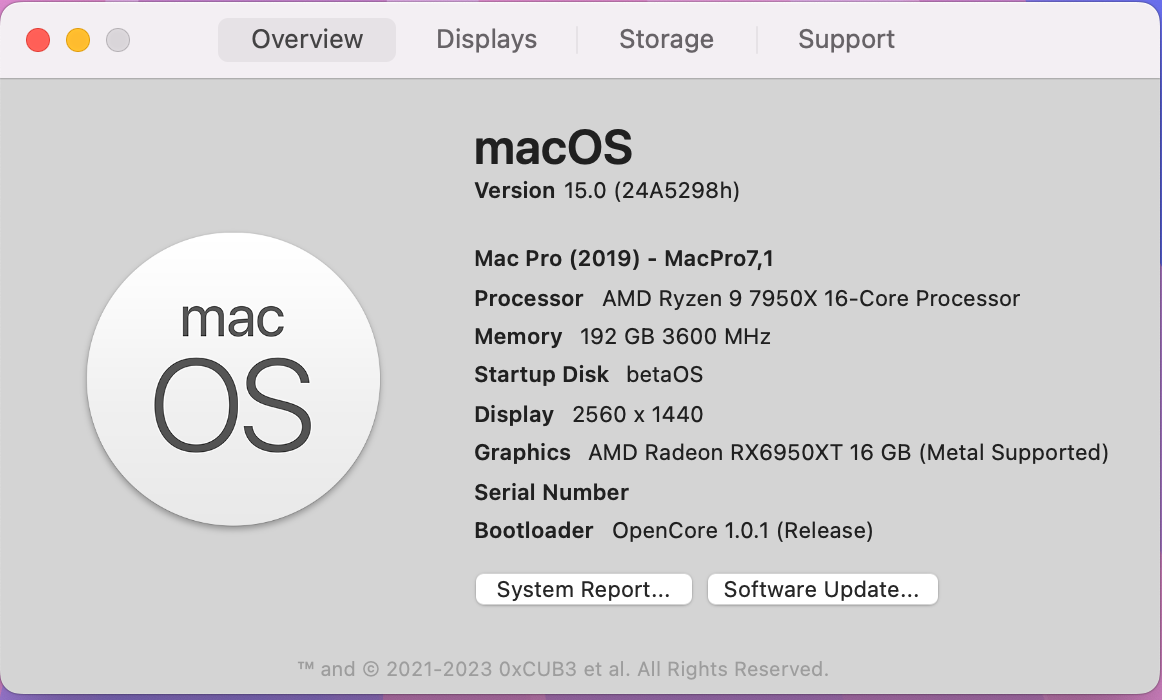Image resolution: width=1162 pixels, height=700 pixels.
Task: Close the window with the red button
Action: [38, 40]
